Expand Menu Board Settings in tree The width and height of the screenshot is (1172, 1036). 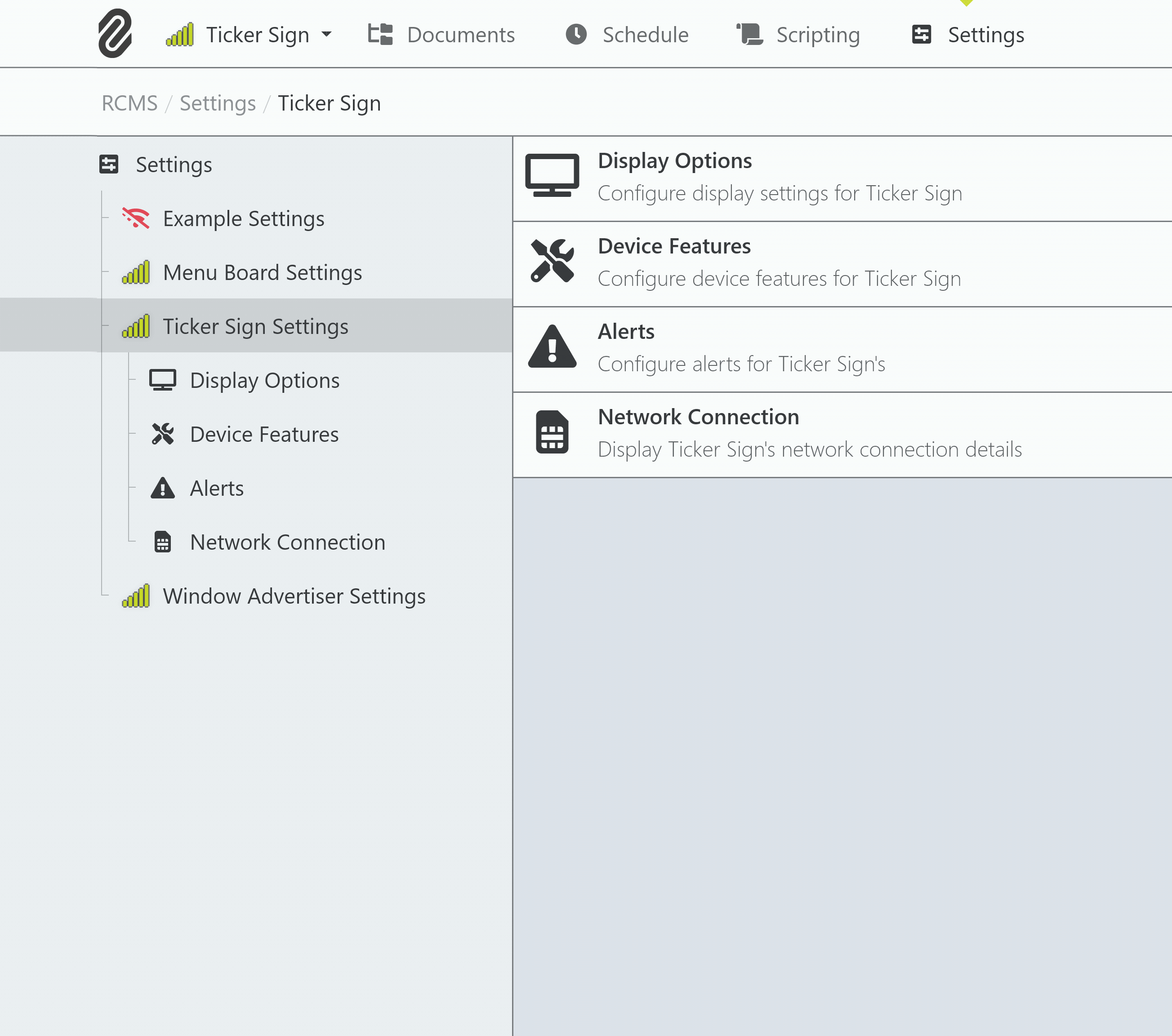[262, 273]
